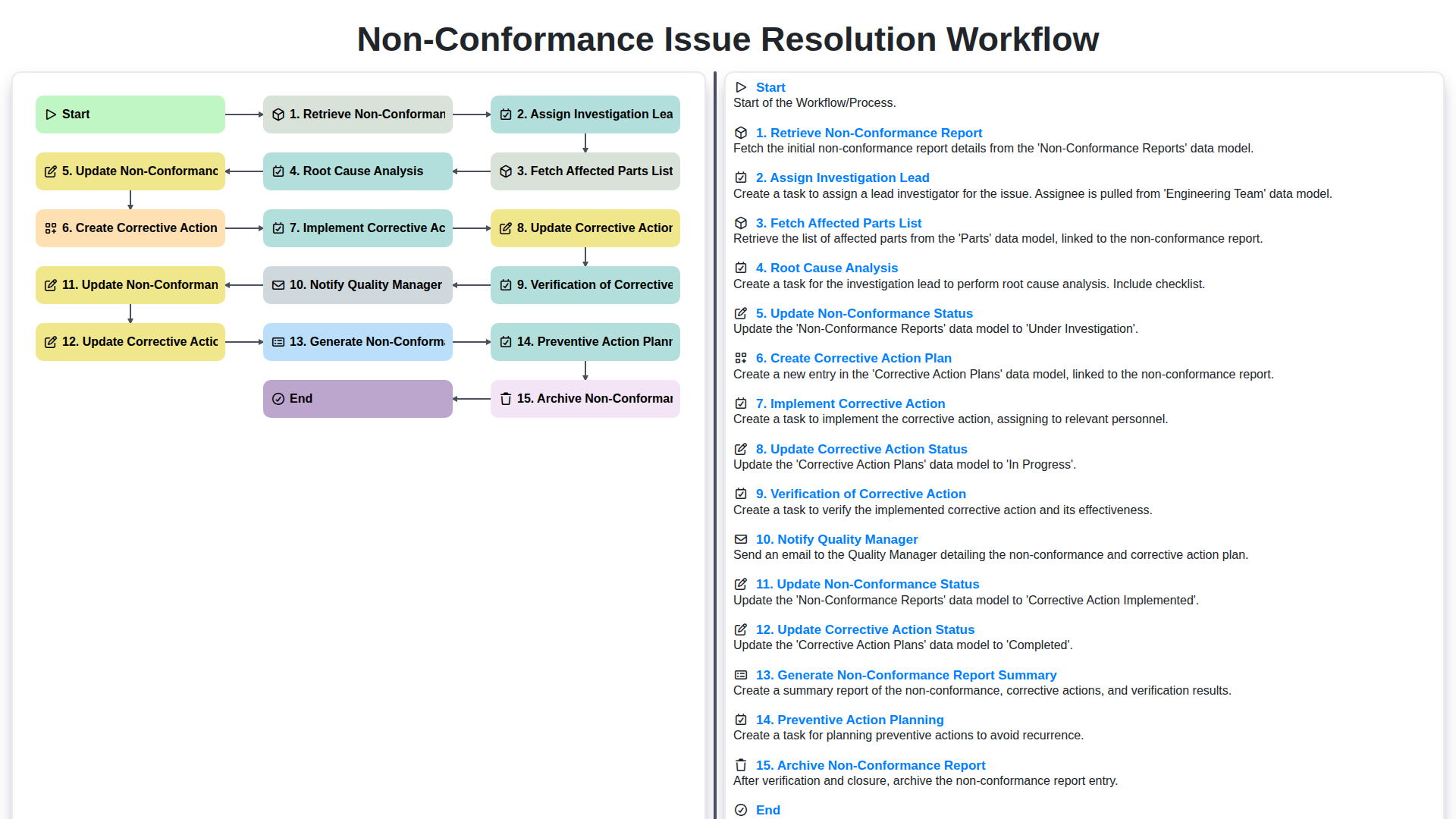The height and width of the screenshot is (819, 1456).
Task: Open the Verification of Corrective Action sidebar link
Action: (861, 494)
